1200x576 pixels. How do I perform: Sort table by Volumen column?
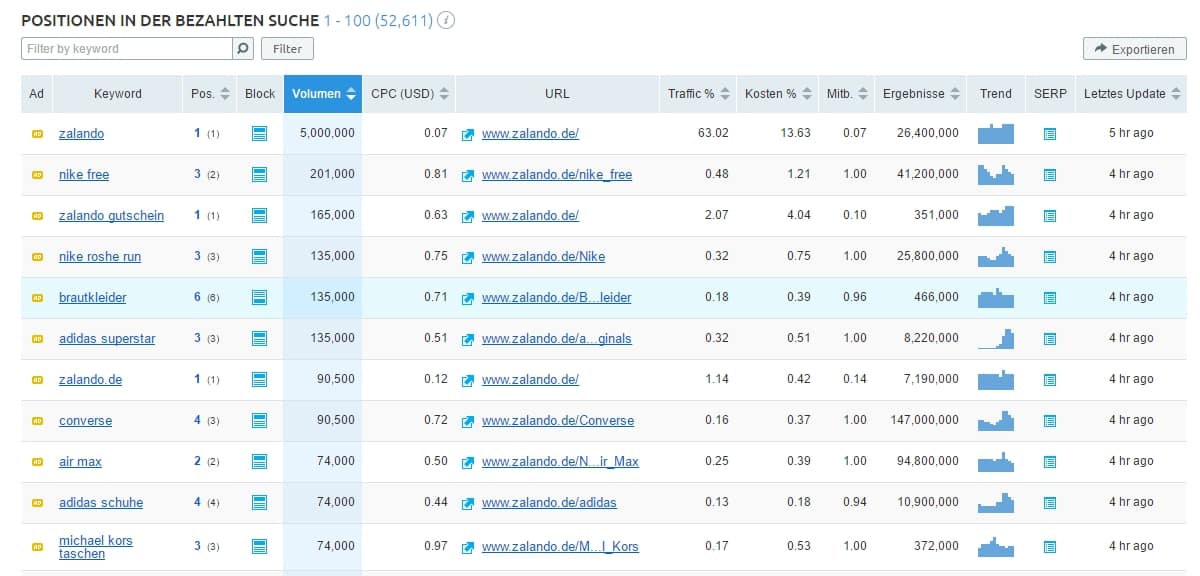pyautogui.click(x=323, y=94)
